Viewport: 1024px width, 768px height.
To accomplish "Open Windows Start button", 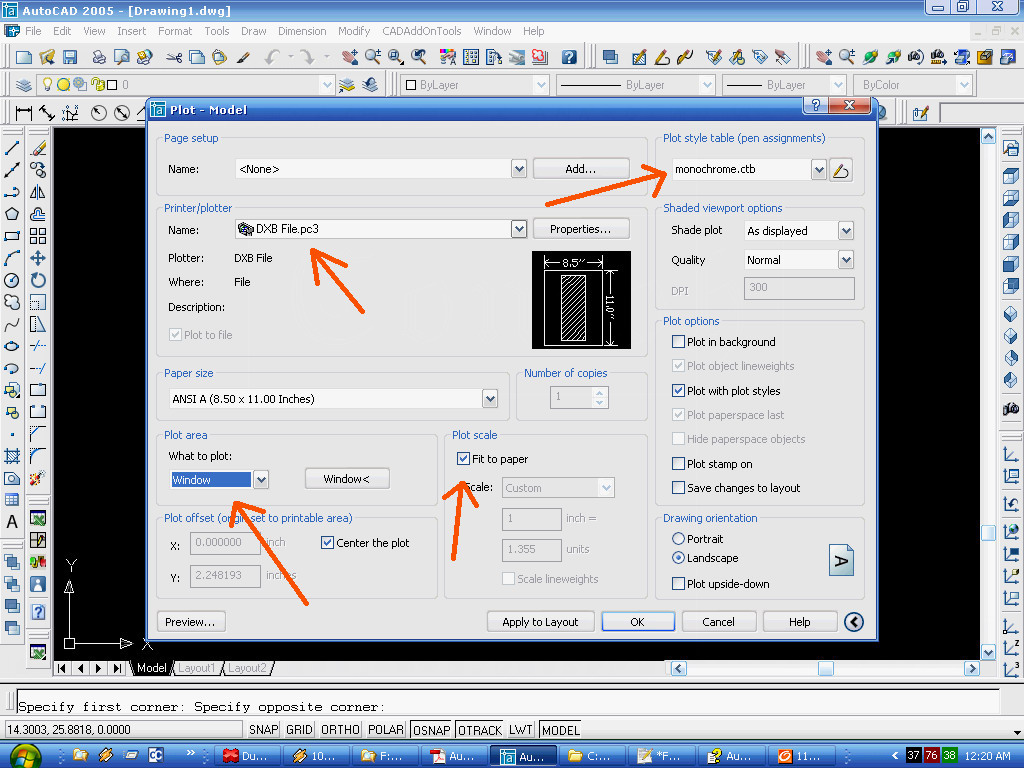I will click(x=25, y=756).
